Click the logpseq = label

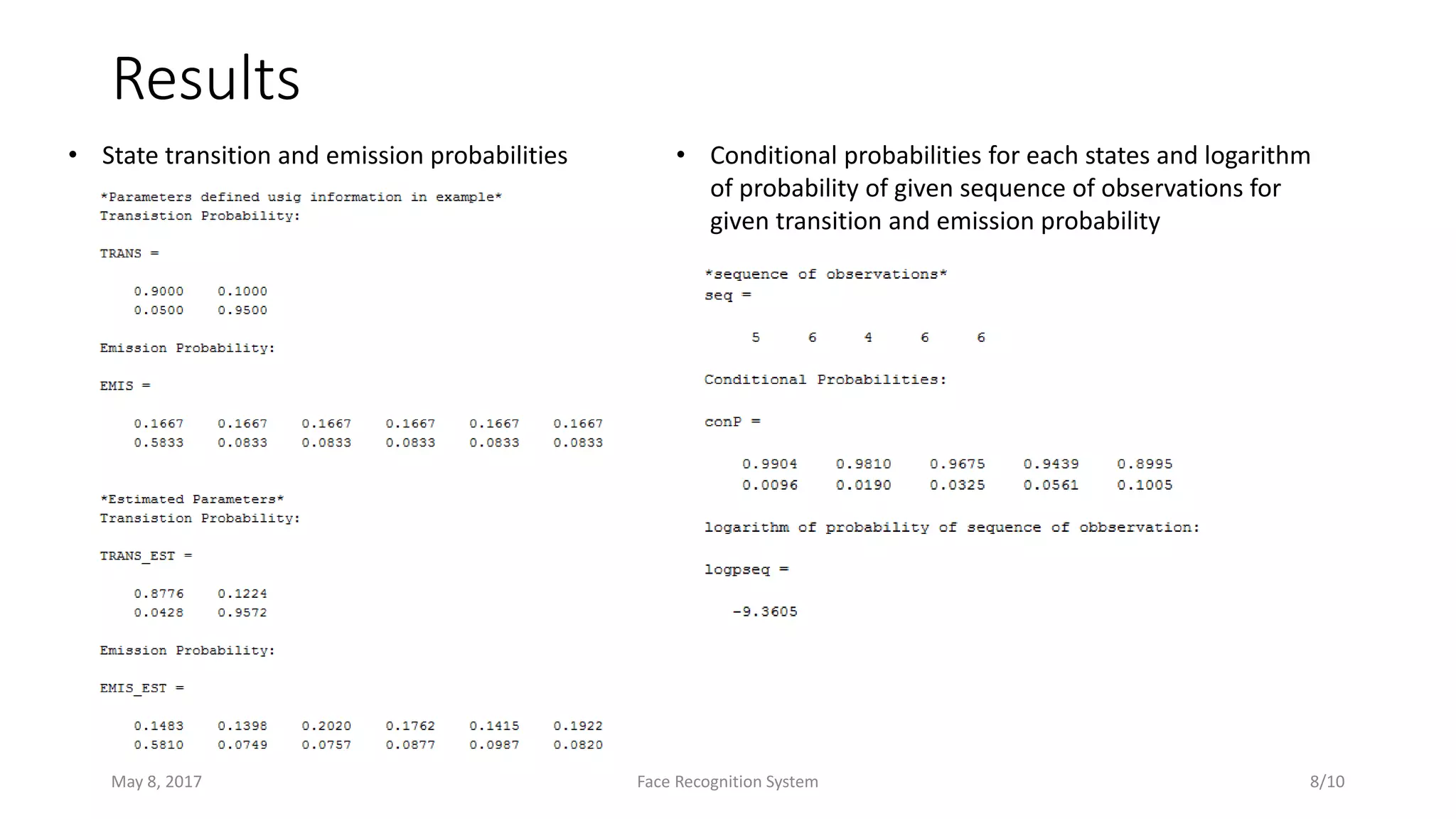(746, 569)
